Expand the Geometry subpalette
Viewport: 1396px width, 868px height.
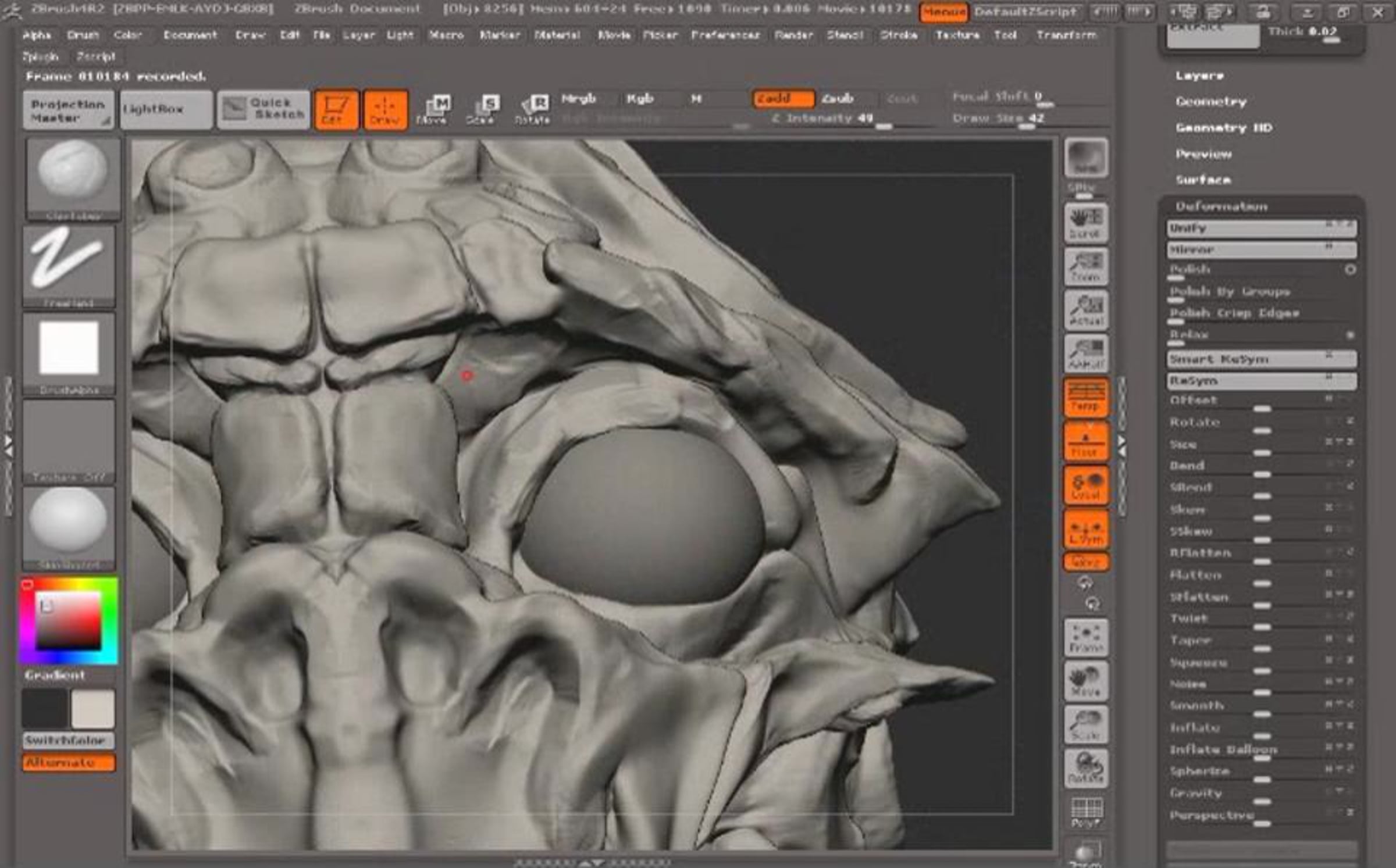click(1211, 102)
